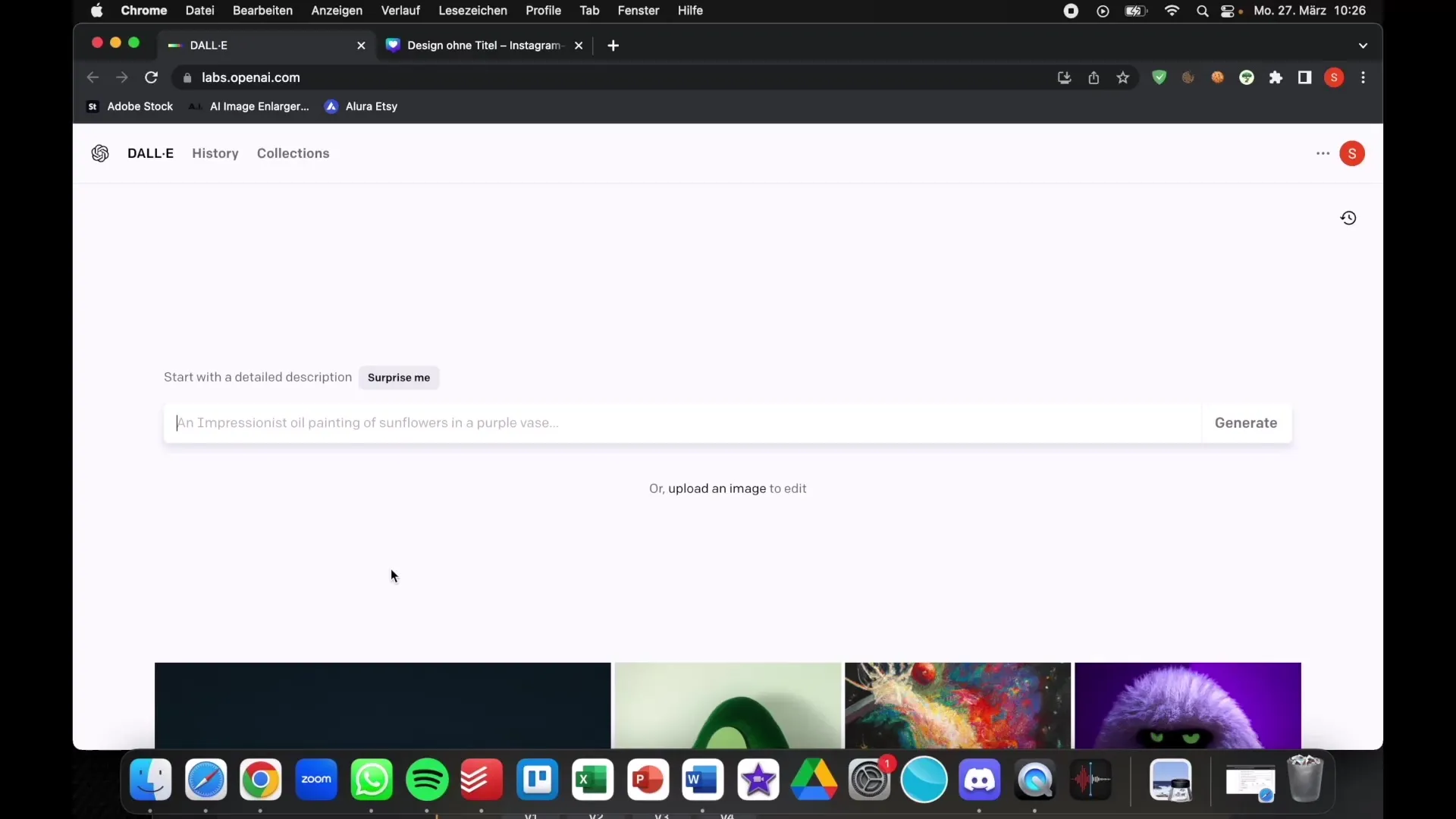Viewport: 1456px width, 819px height.
Task: Click Surprise me button
Action: 397,377
